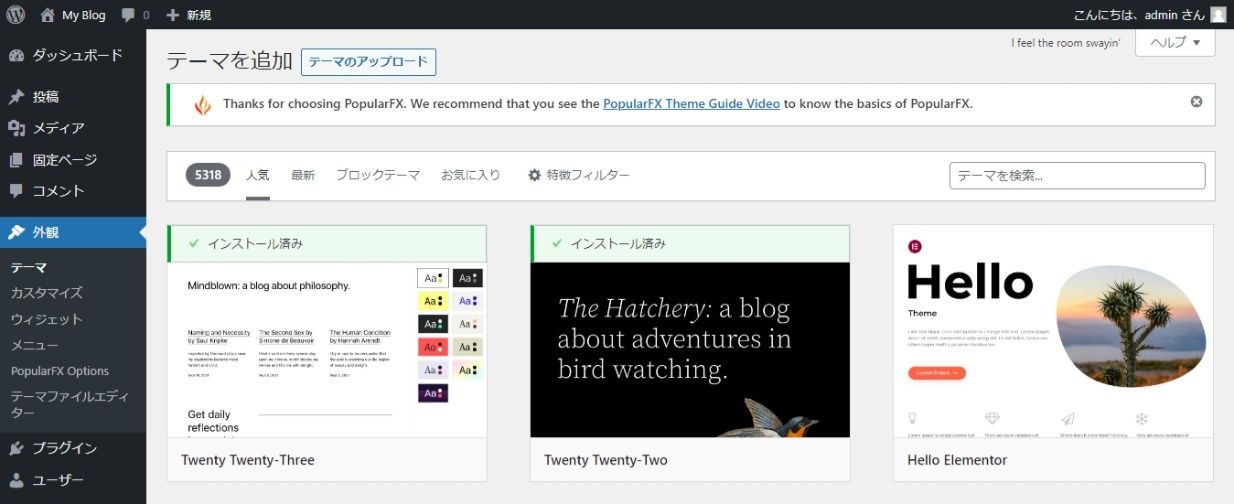Screen dimensions: 1234x504
Task: Focus the テーマを検索 search field
Action: [x=1077, y=176]
